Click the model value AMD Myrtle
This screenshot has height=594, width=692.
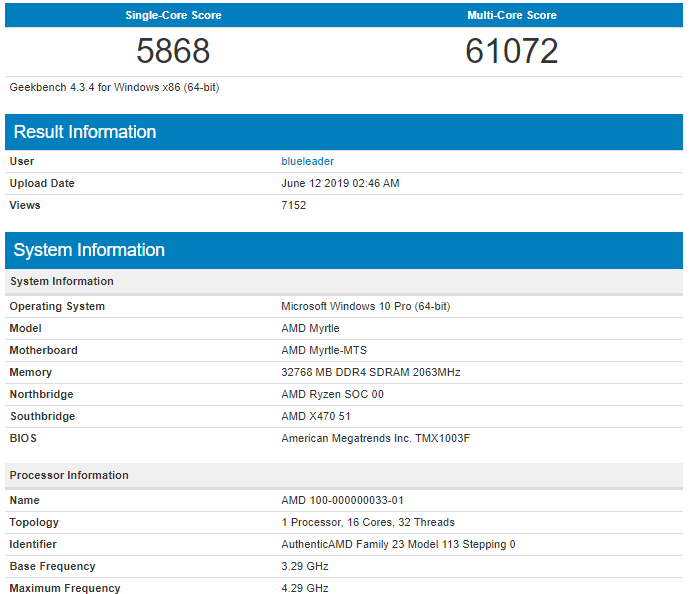click(x=310, y=328)
